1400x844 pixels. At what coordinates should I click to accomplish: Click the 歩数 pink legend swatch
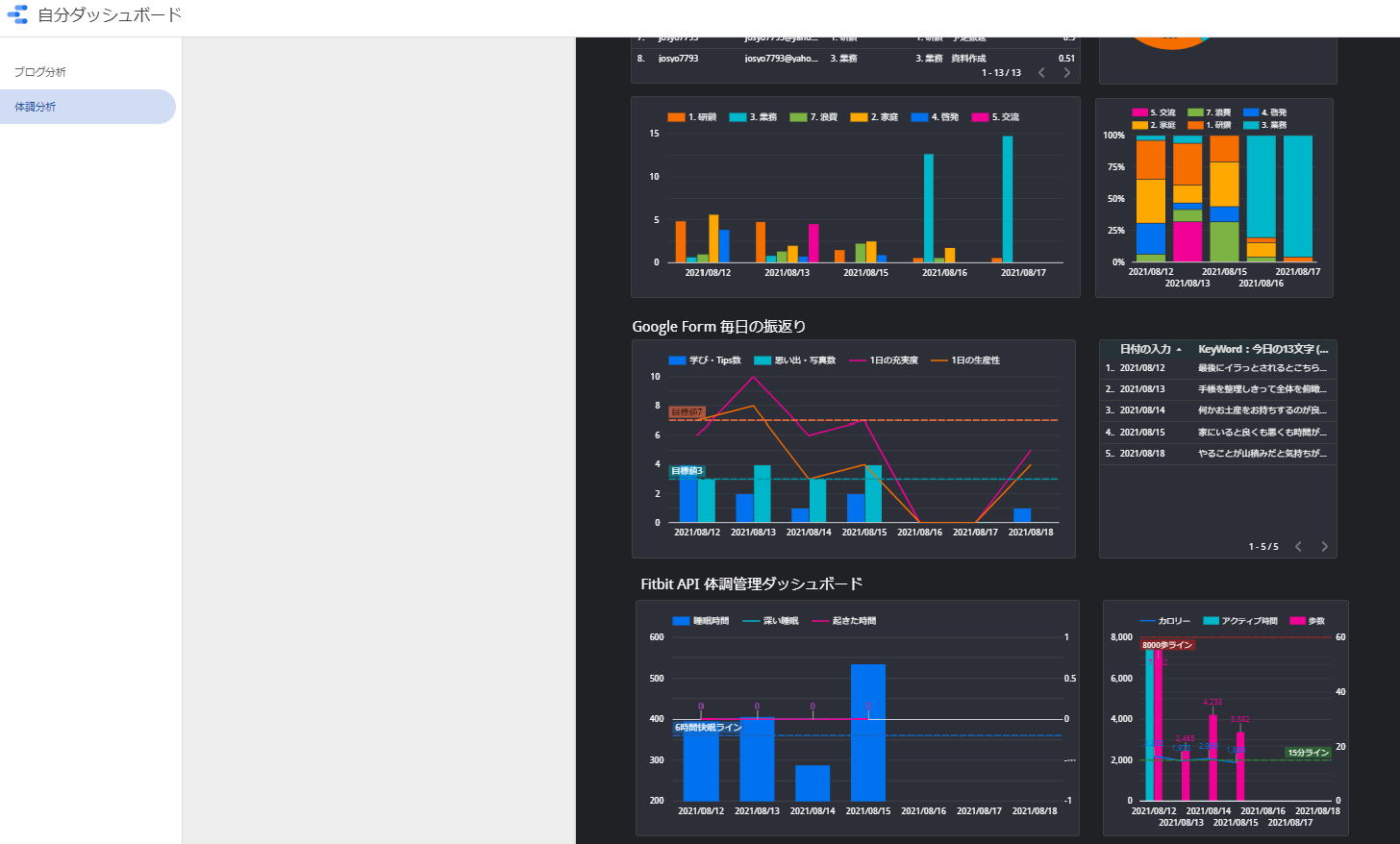pyautogui.click(x=1297, y=621)
